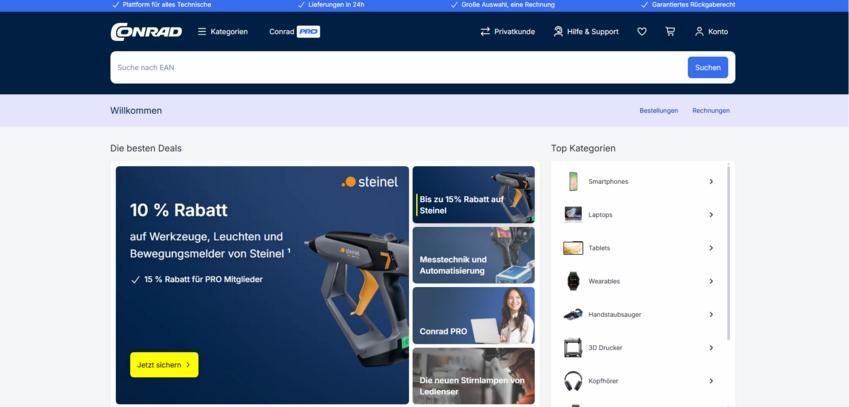
Task: Expand Smartphones chevron arrow
Action: pyautogui.click(x=711, y=181)
